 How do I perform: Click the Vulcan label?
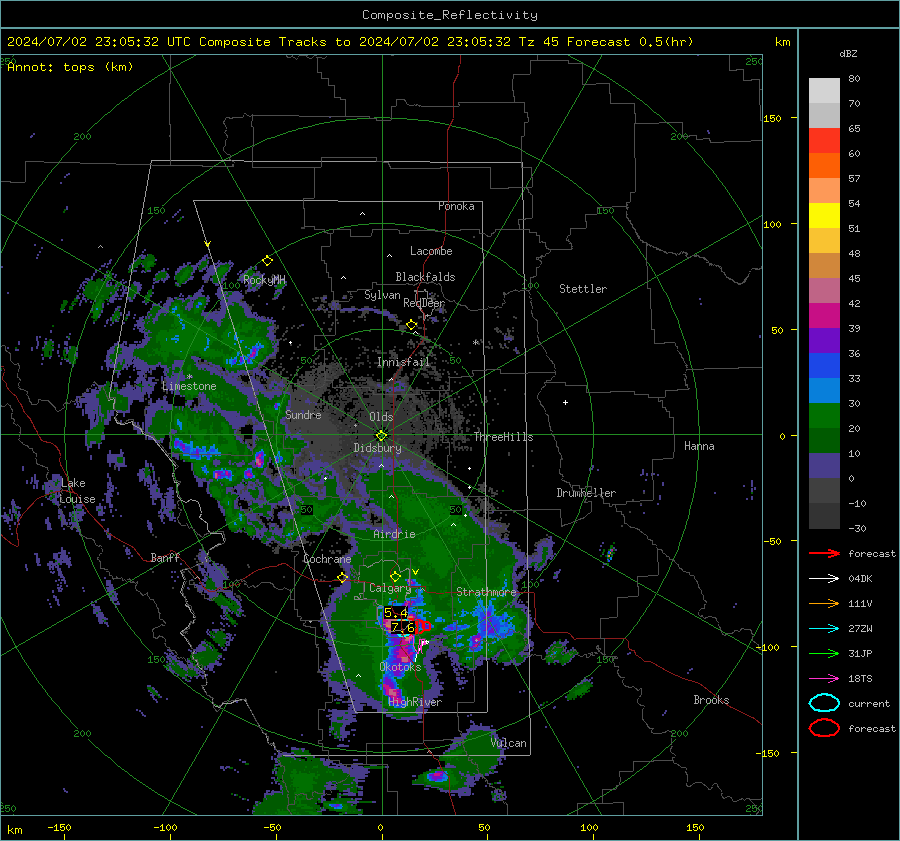(508, 743)
